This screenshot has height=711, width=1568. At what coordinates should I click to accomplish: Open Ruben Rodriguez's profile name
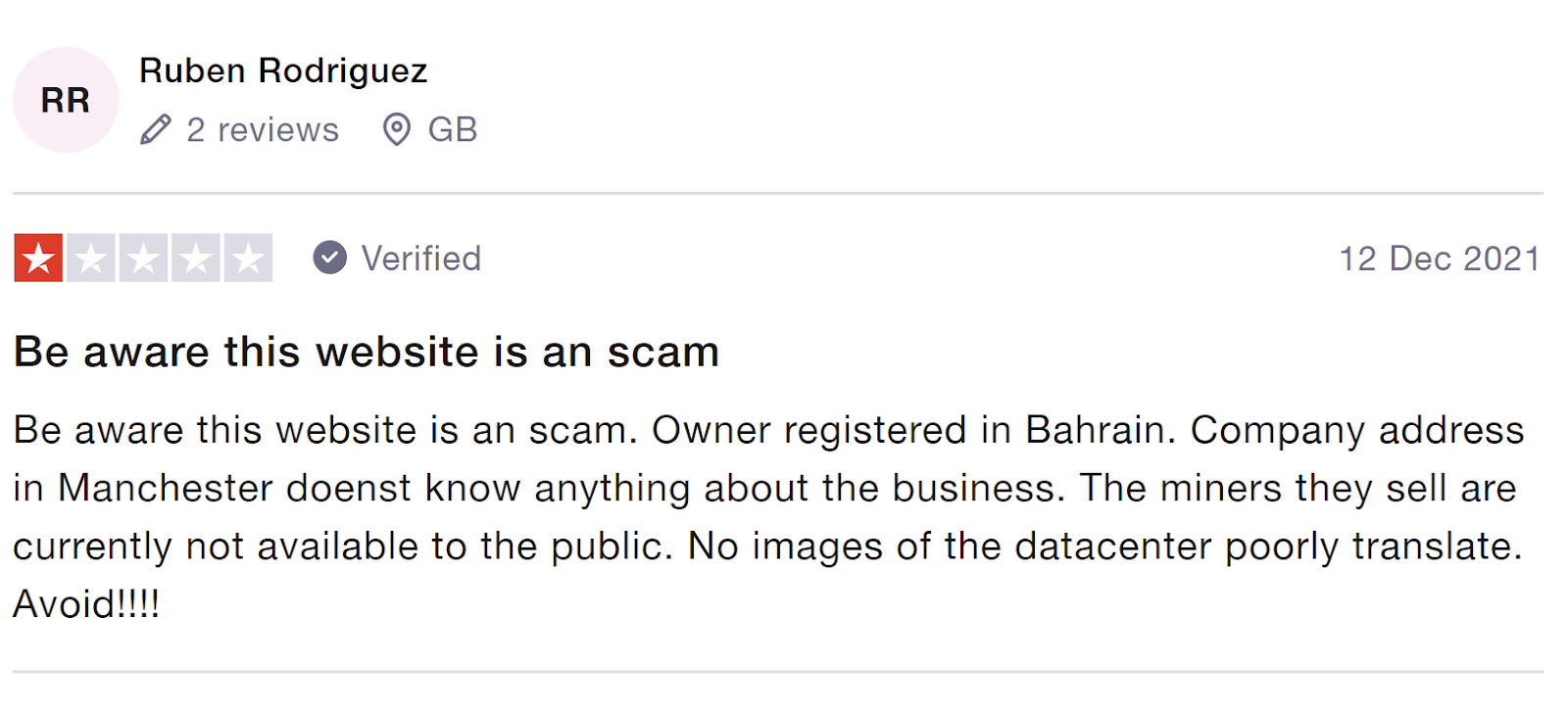point(283,71)
